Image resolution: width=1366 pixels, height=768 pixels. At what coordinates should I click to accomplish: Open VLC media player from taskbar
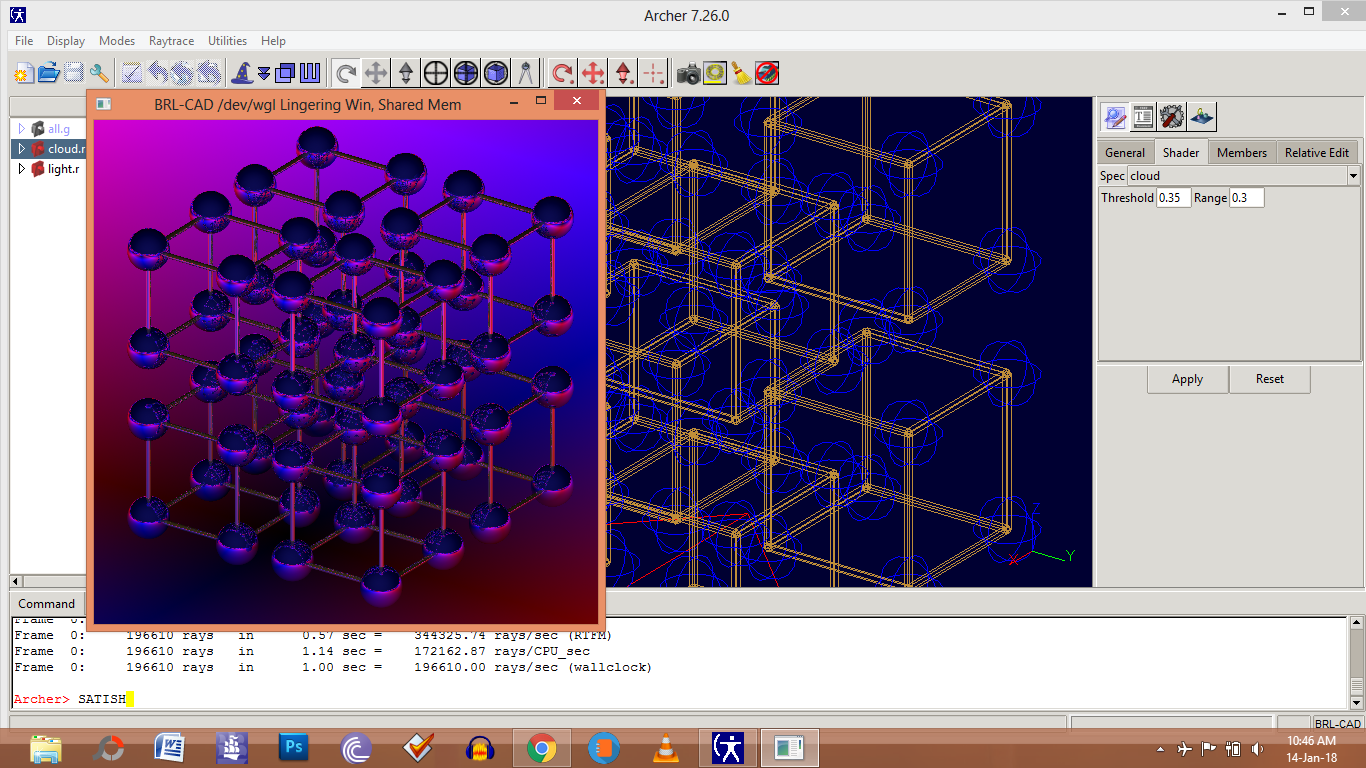(665, 748)
